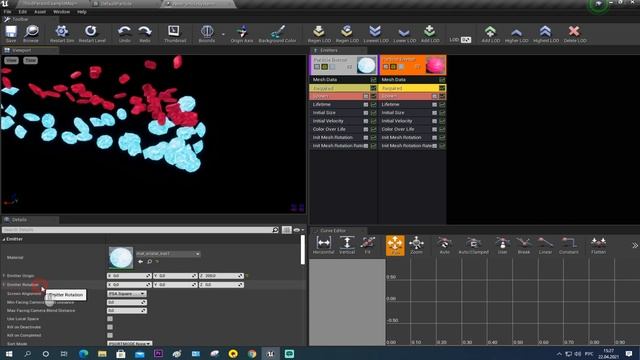Open the Background Color picker
Viewport: 640px width, 360px height.
tap(278, 33)
